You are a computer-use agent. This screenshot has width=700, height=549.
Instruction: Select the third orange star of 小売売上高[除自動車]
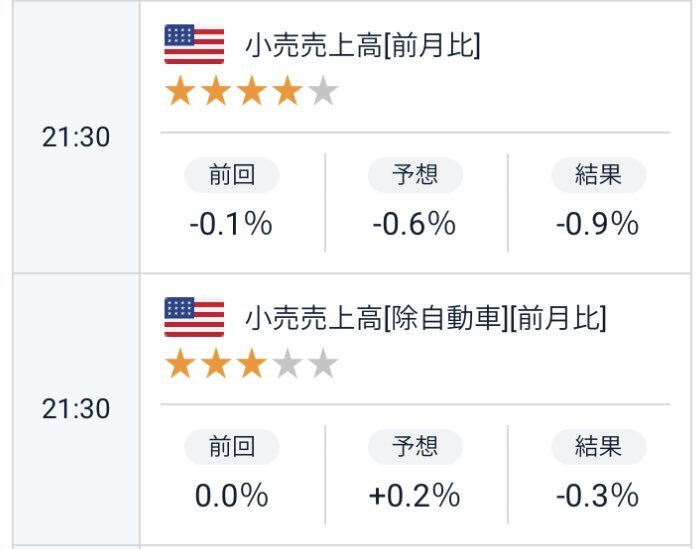tap(251, 363)
